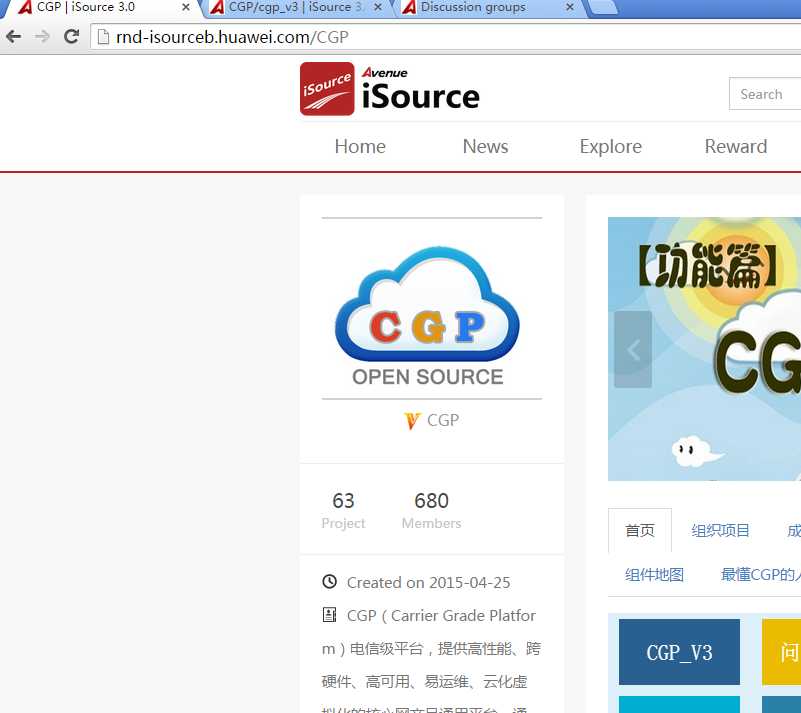Open the 组件地图 link
This screenshot has height=713, width=801.
click(x=654, y=575)
